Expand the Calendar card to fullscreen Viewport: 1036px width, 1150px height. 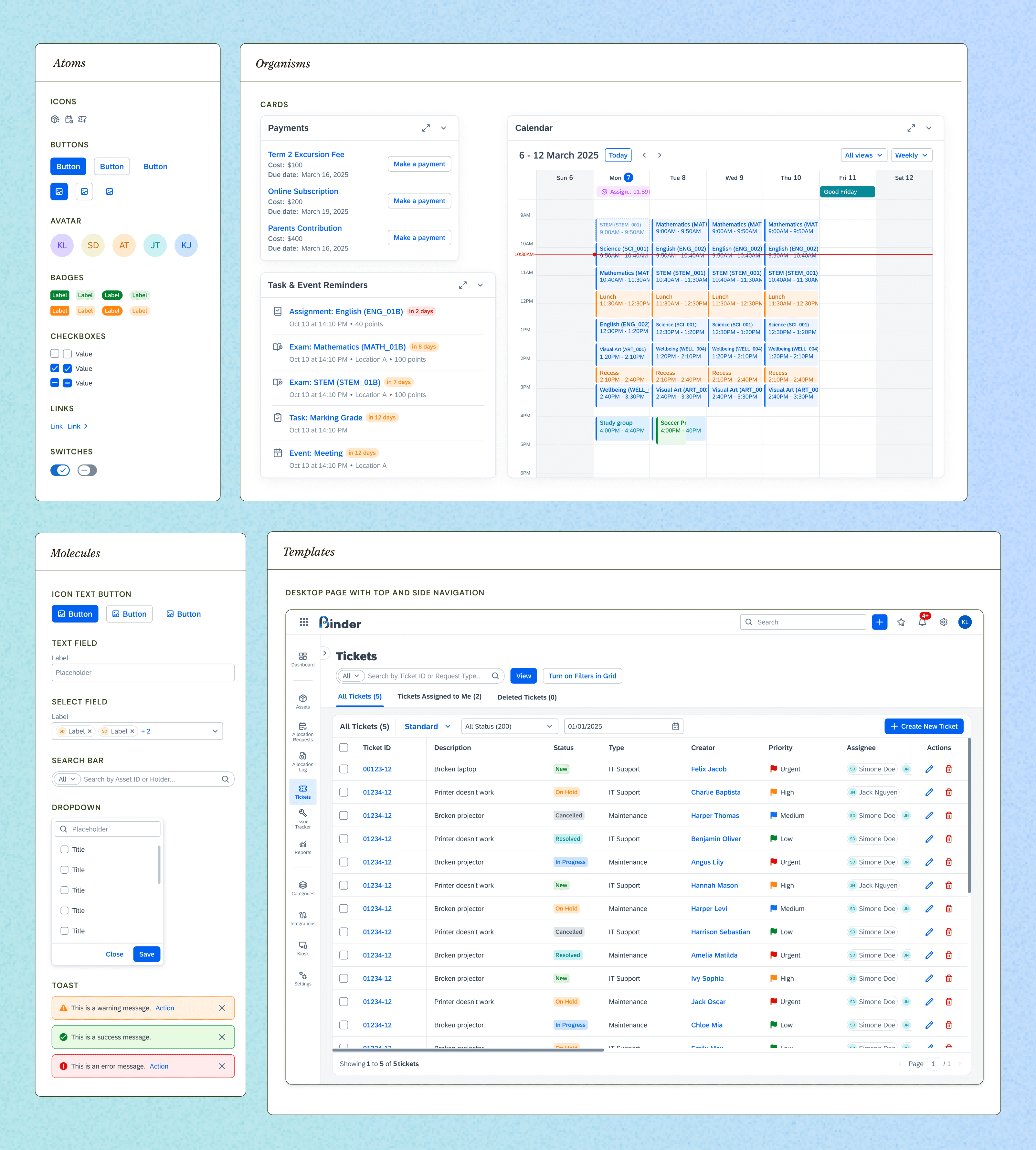click(911, 128)
